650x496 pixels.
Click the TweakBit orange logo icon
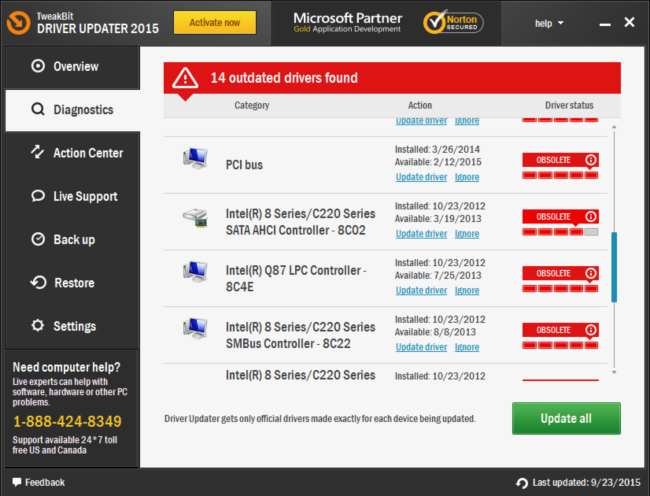(18, 22)
